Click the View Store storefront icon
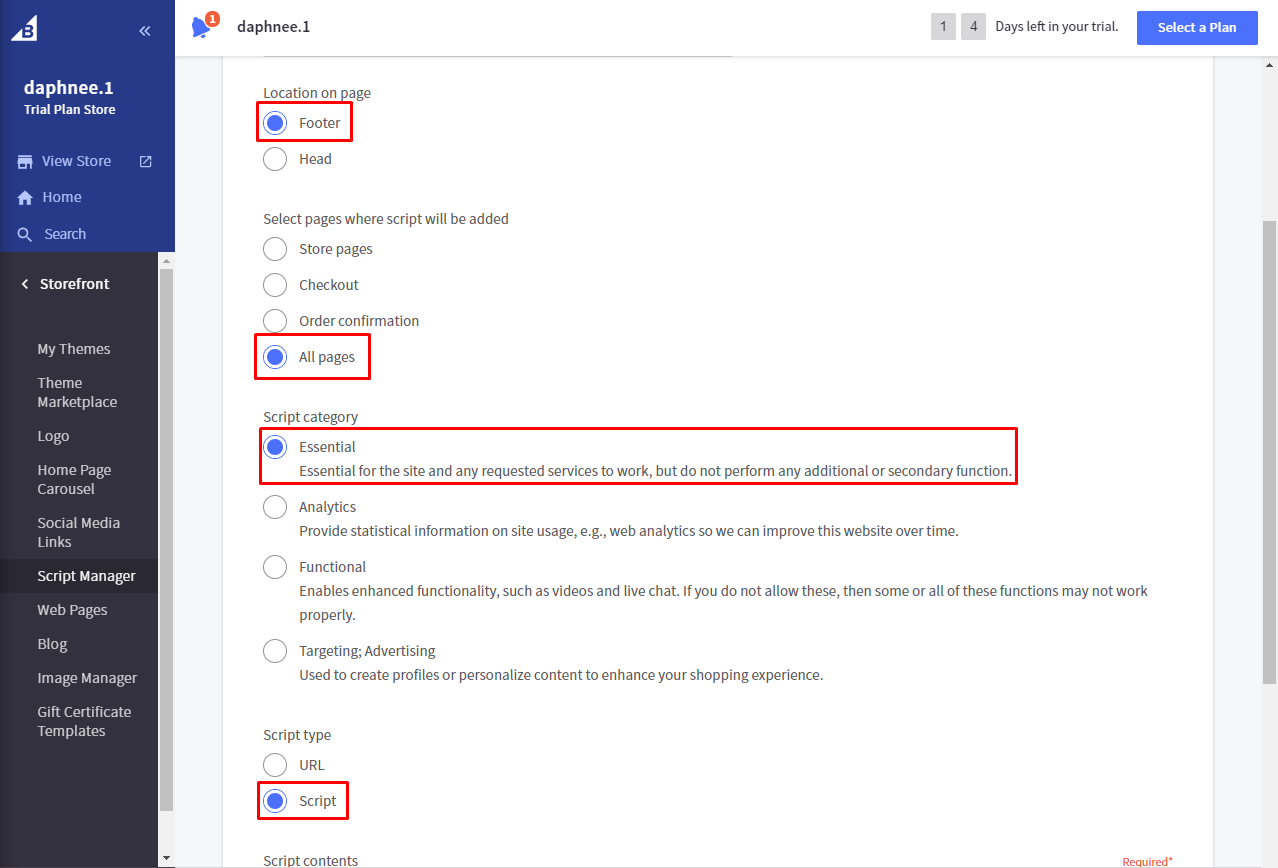This screenshot has height=868, width=1278. (25, 161)
